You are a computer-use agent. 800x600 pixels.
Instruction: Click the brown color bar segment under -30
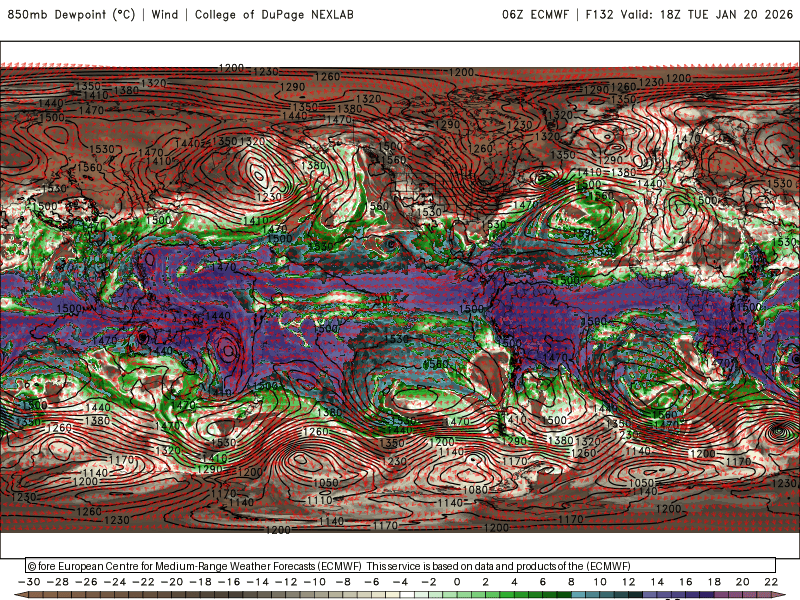coord(36,596)
